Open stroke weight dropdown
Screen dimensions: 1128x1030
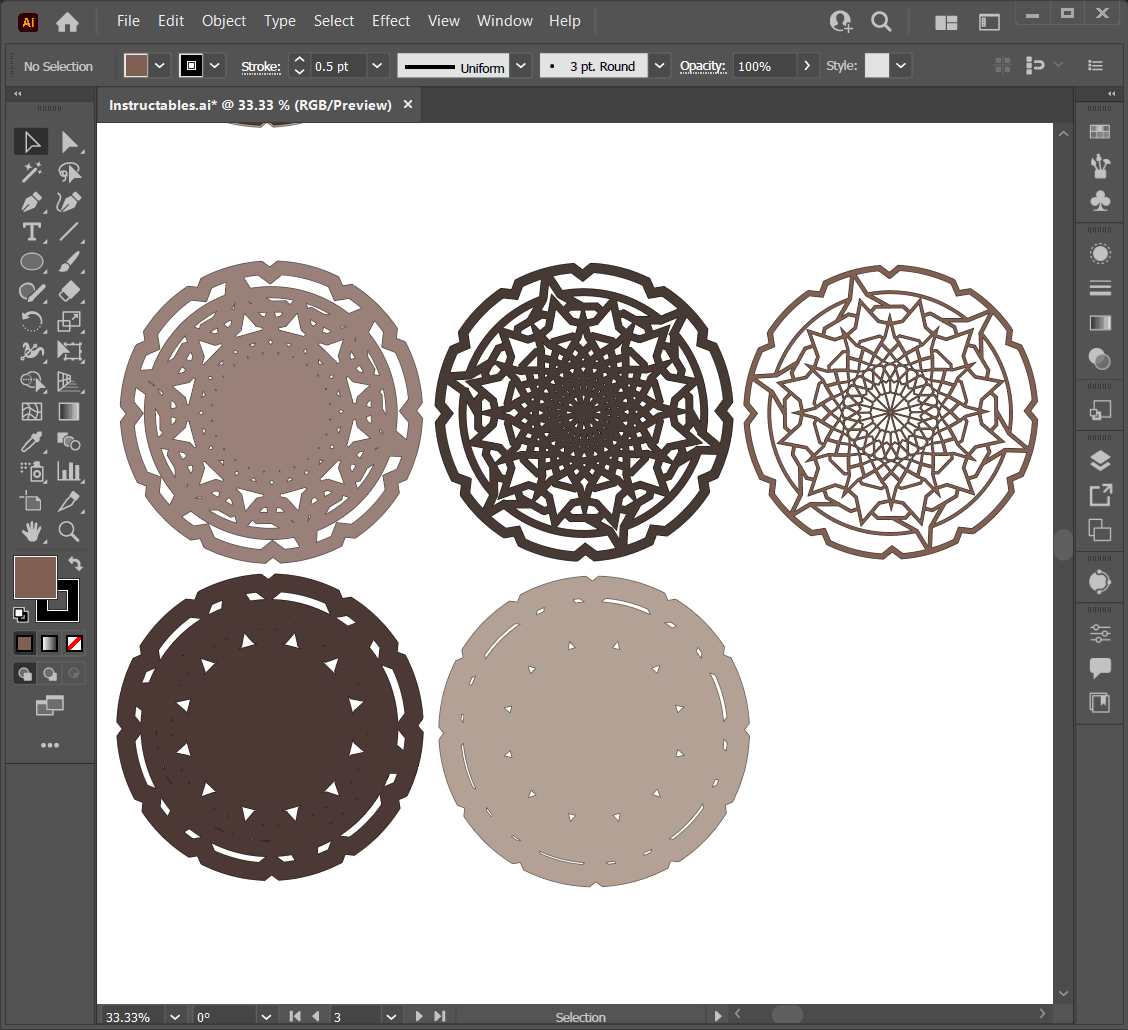click(x=377, y=65)
